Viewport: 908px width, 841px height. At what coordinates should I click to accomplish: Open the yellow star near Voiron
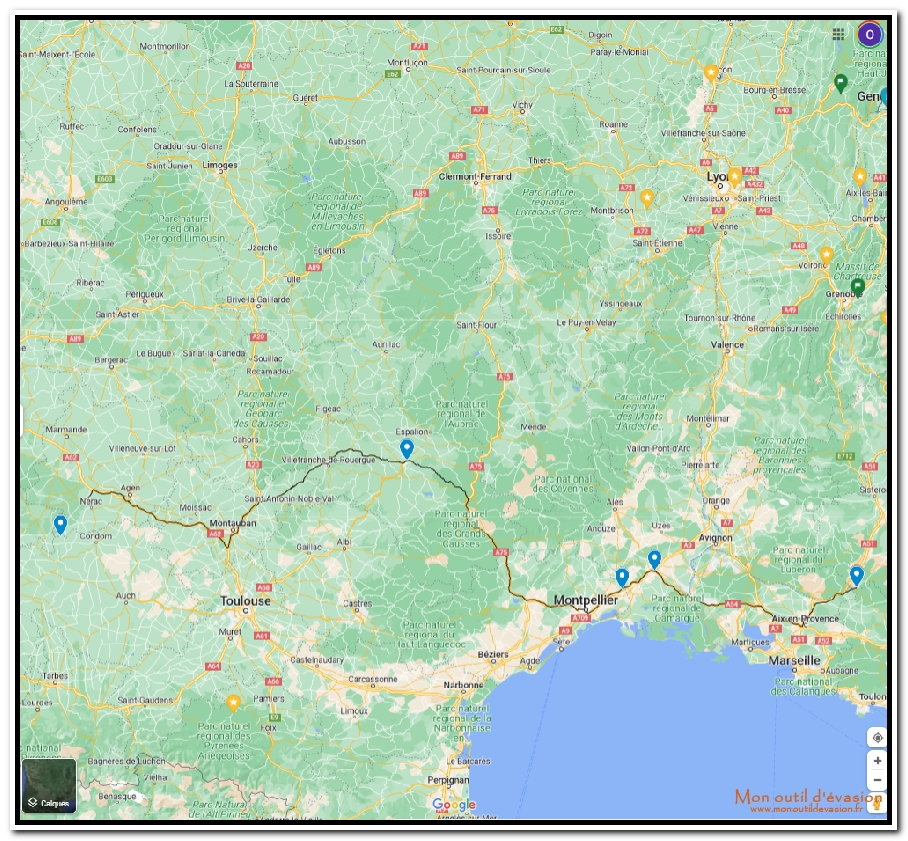826,255
